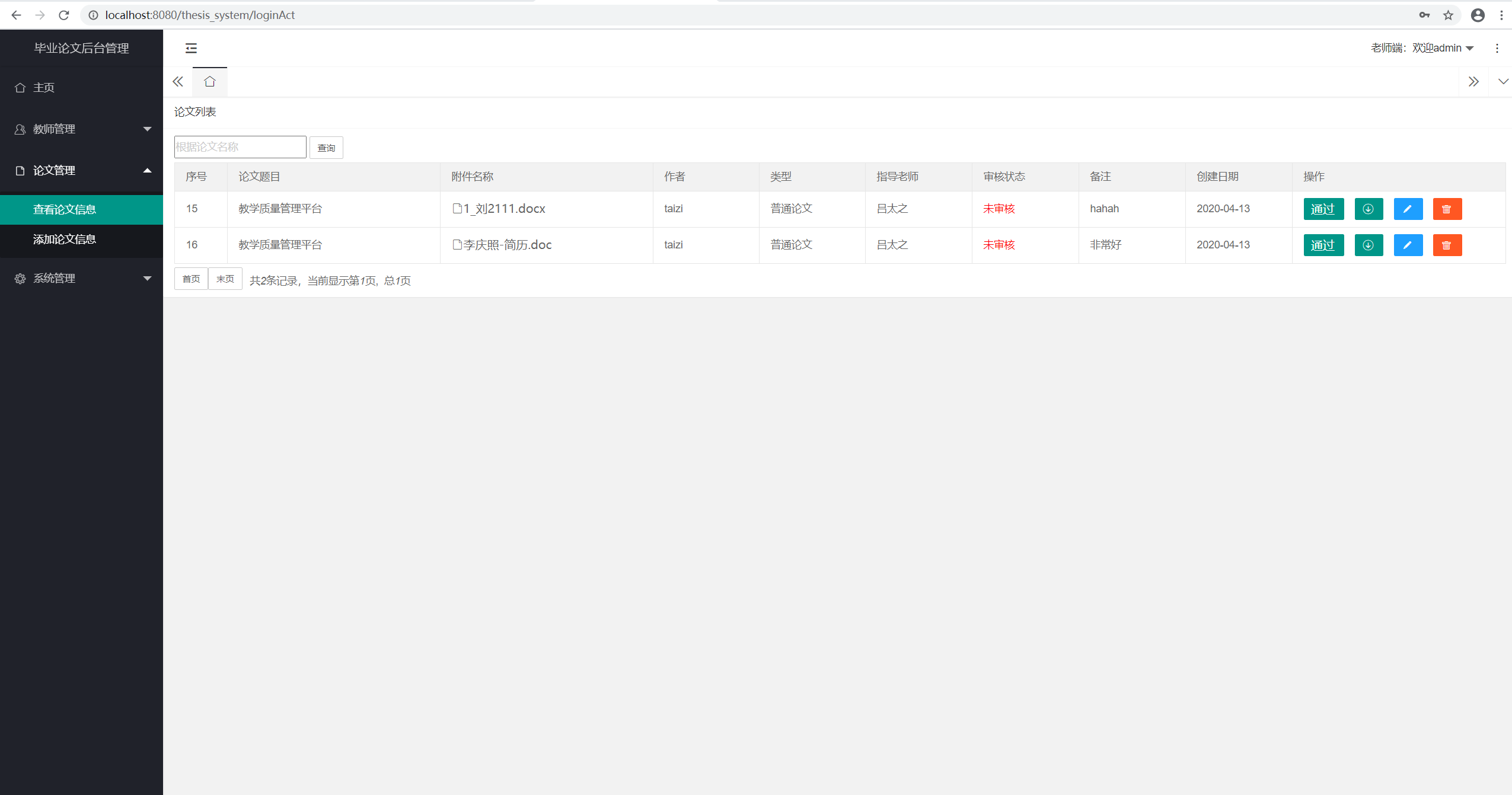This screenshot has height=795, width=1512.
Task: Approve row 16 with 通过 button
Action: tap(1323, 245)
